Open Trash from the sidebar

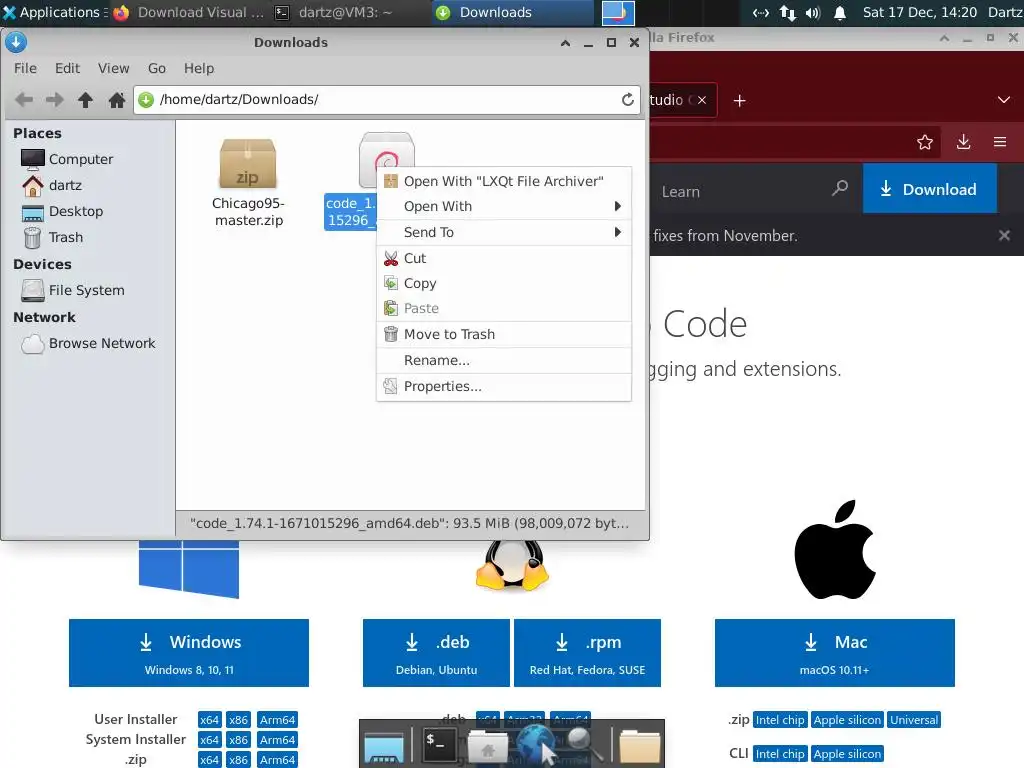[52, 238]
